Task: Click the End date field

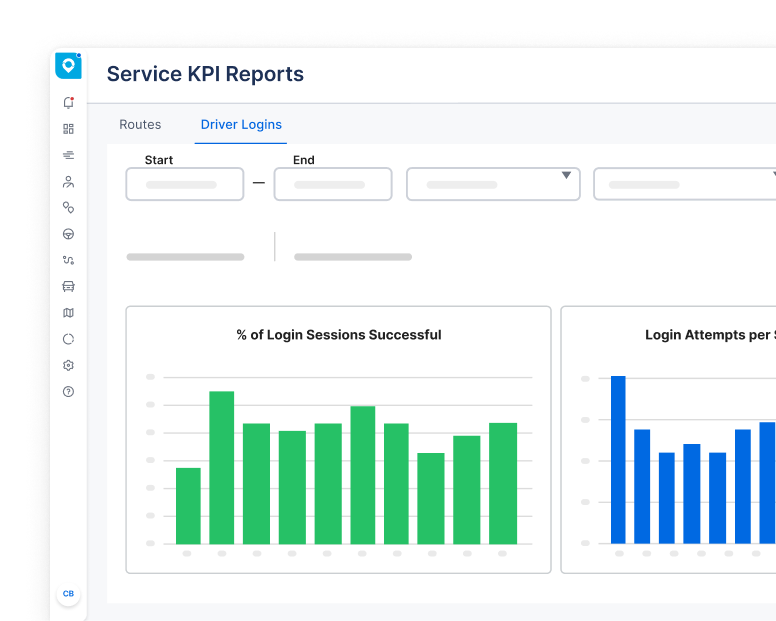Action: [x=332, y=184]
